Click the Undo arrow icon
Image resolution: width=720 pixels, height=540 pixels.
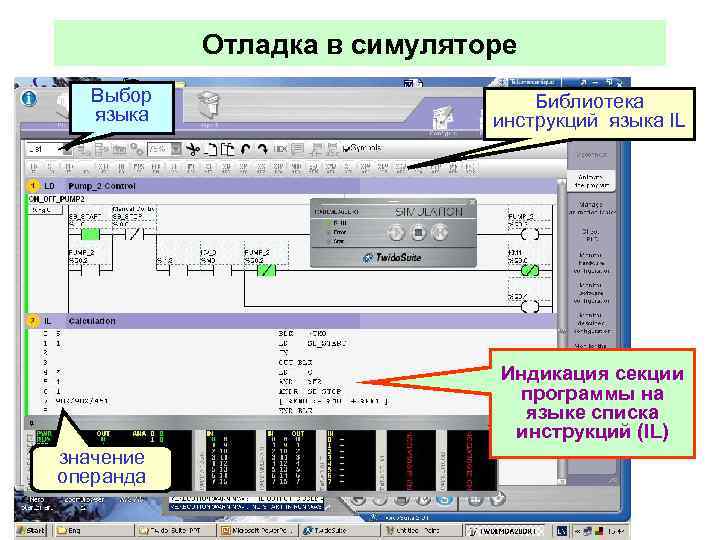pos(246,149)
